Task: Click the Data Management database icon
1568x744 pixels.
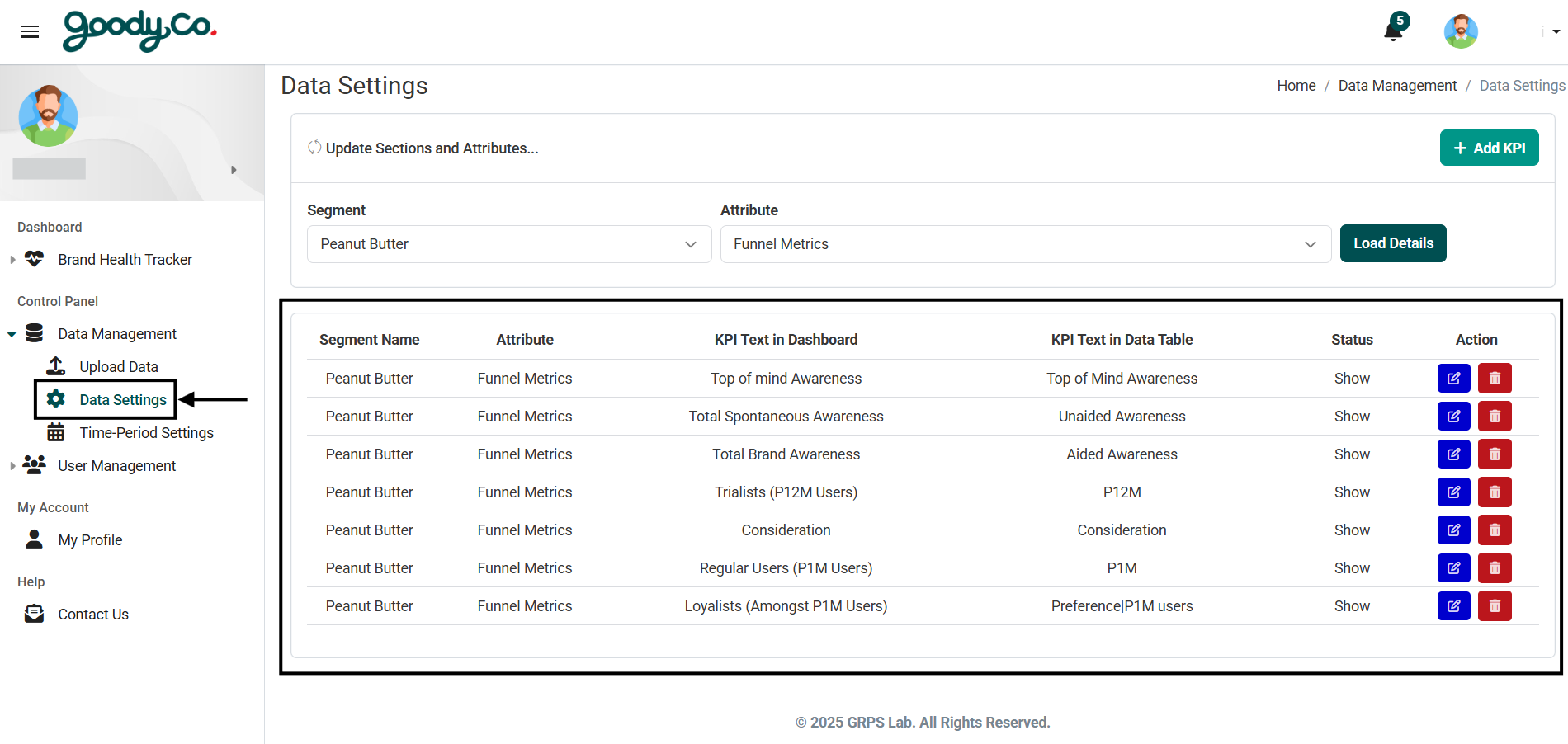Action: click(x=34, y=333)
